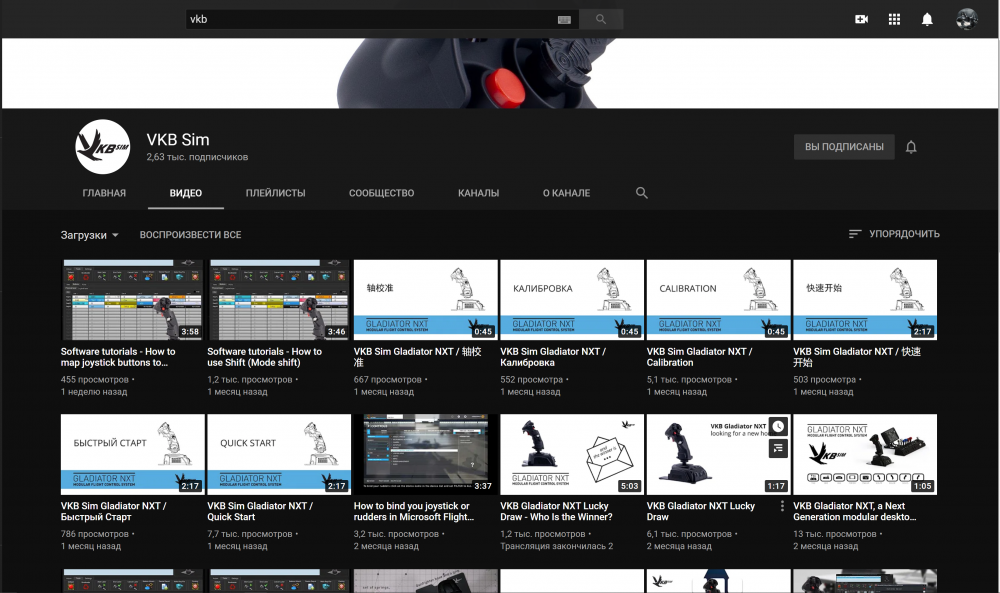Click the search magnifier button
Screen dimensions: 1000x593
point(600,18)
